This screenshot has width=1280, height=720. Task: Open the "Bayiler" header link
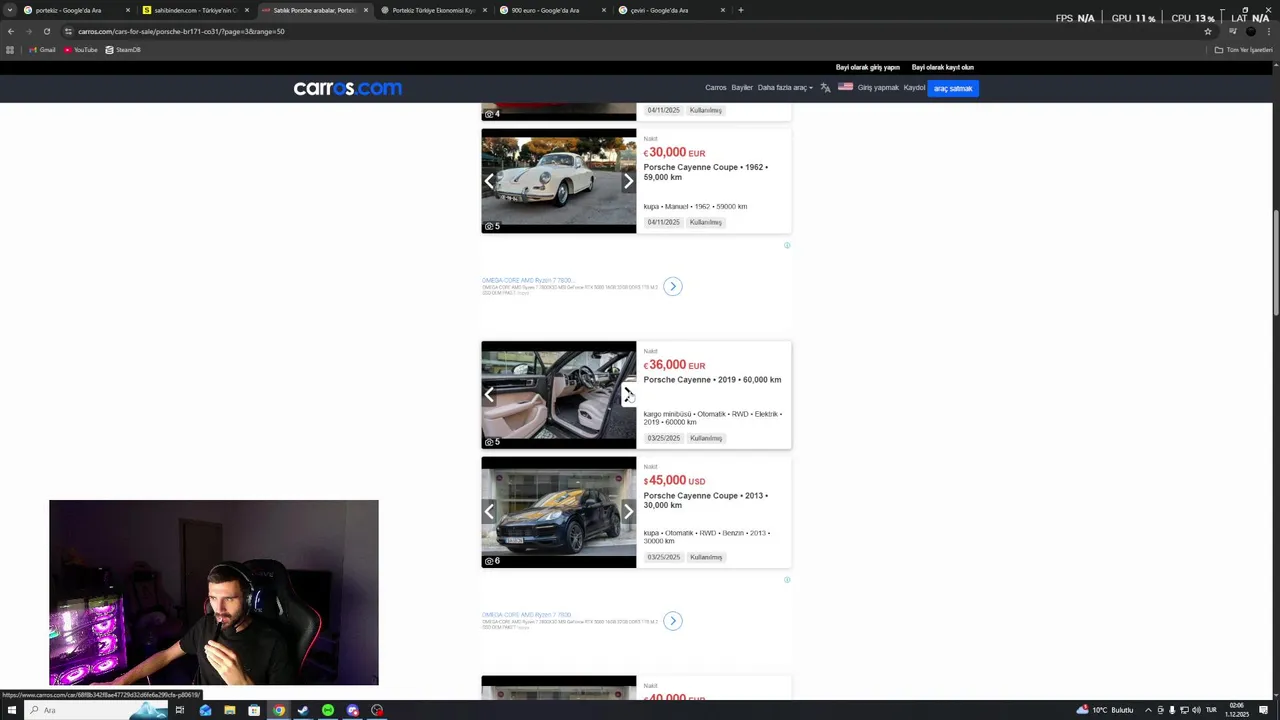(742, 88)
